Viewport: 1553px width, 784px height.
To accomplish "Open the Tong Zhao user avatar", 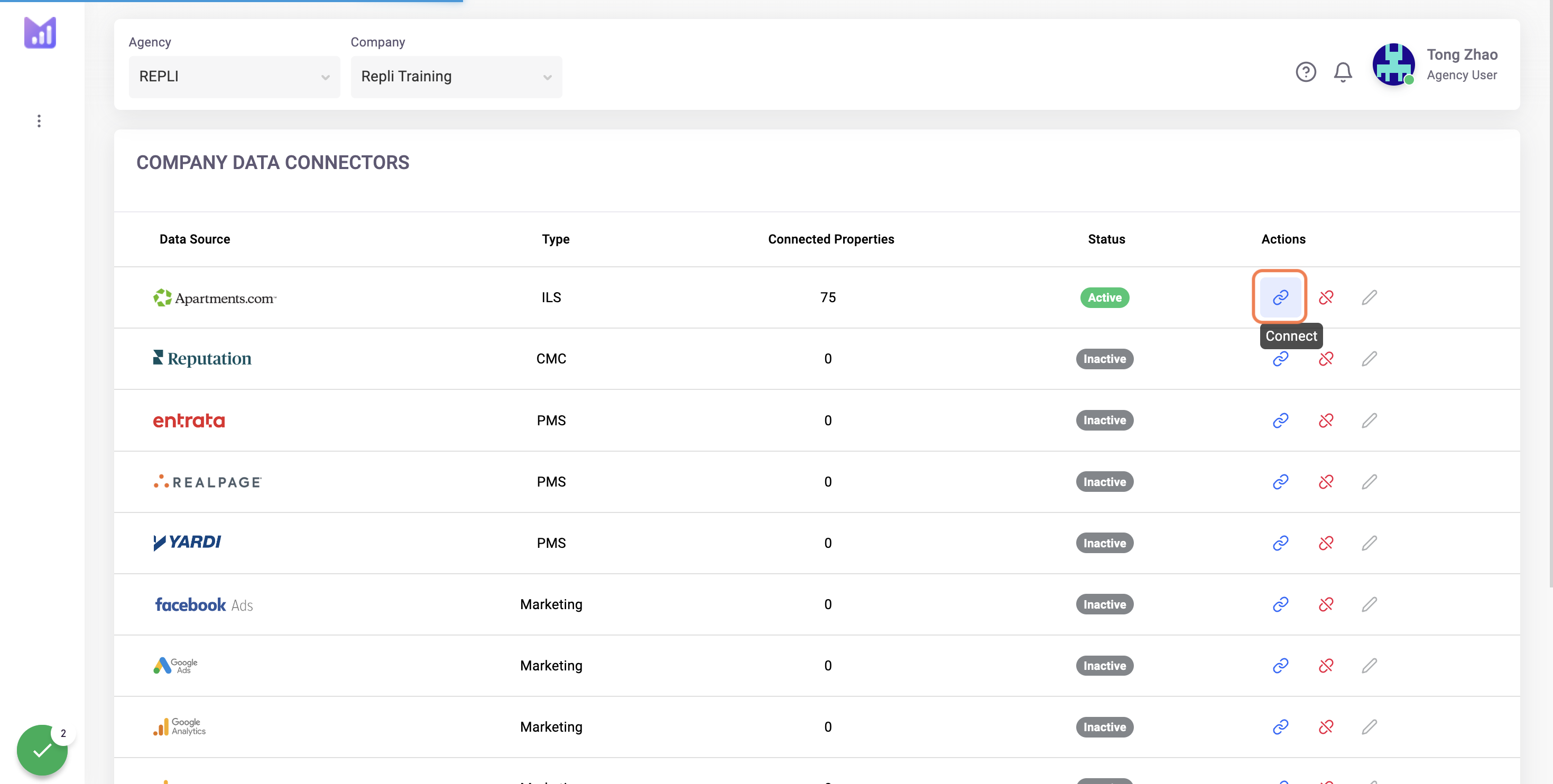I will click(x=1393, y=64).
